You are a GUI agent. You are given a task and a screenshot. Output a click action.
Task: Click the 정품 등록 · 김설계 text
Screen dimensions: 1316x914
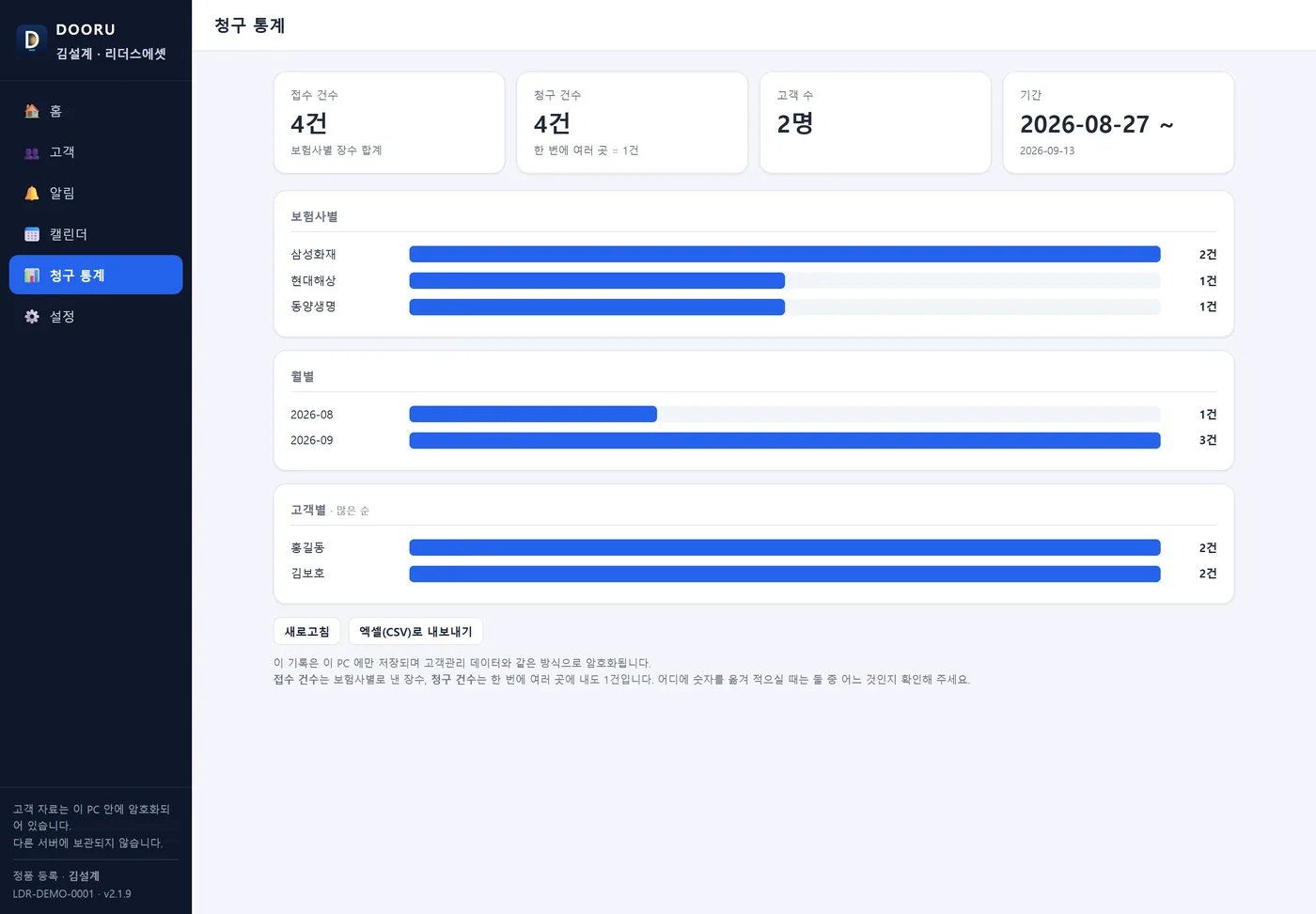[56, 875]
